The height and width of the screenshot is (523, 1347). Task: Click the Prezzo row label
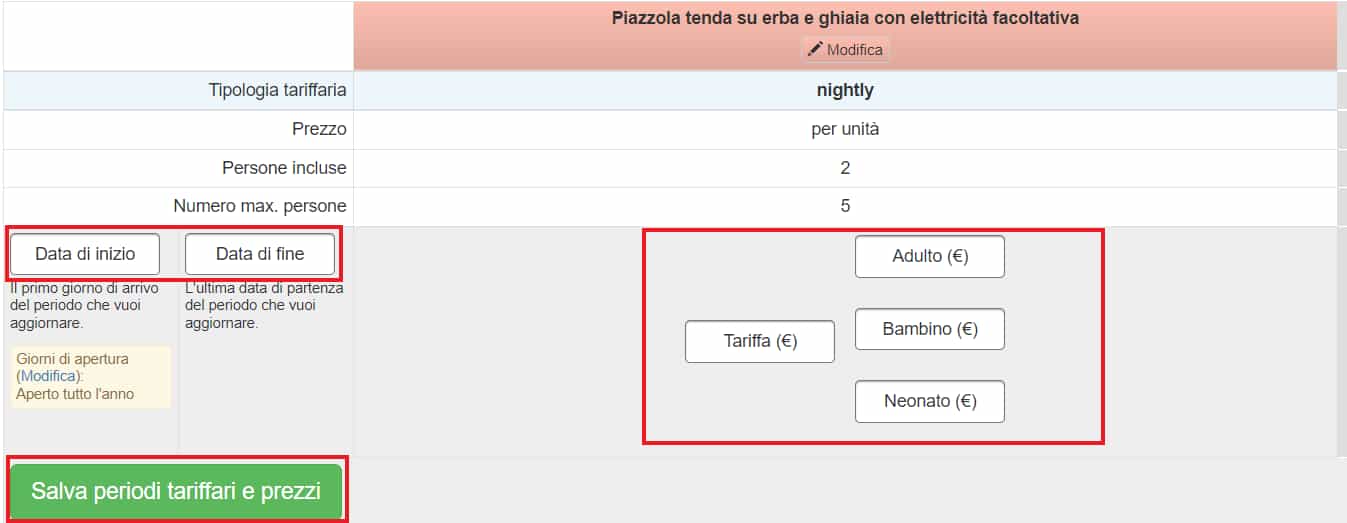click(x=319, y=129)
